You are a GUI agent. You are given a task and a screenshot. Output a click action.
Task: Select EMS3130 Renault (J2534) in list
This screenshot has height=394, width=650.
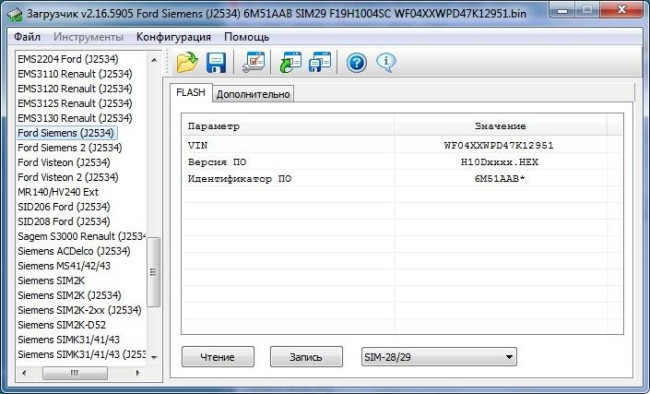(75, 118)
